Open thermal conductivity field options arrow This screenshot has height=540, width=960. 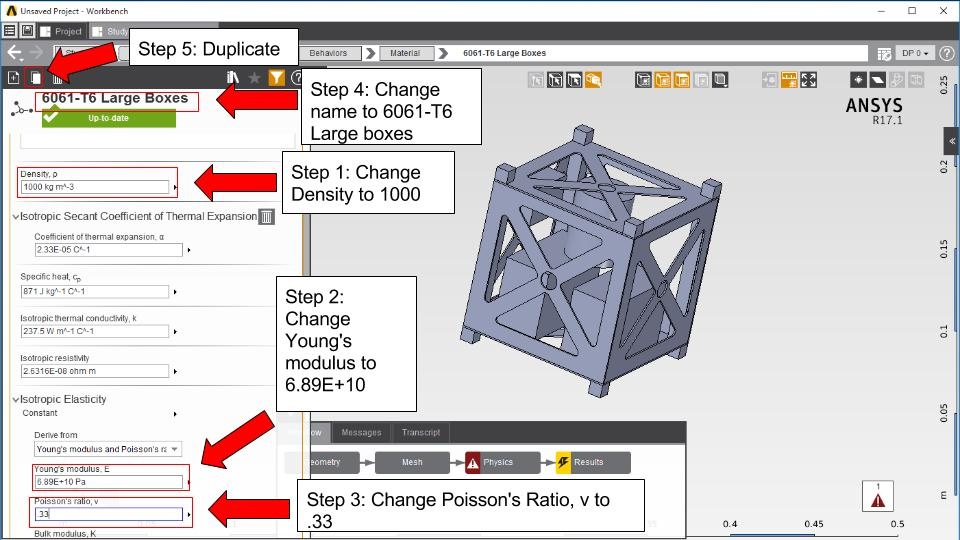175,332
